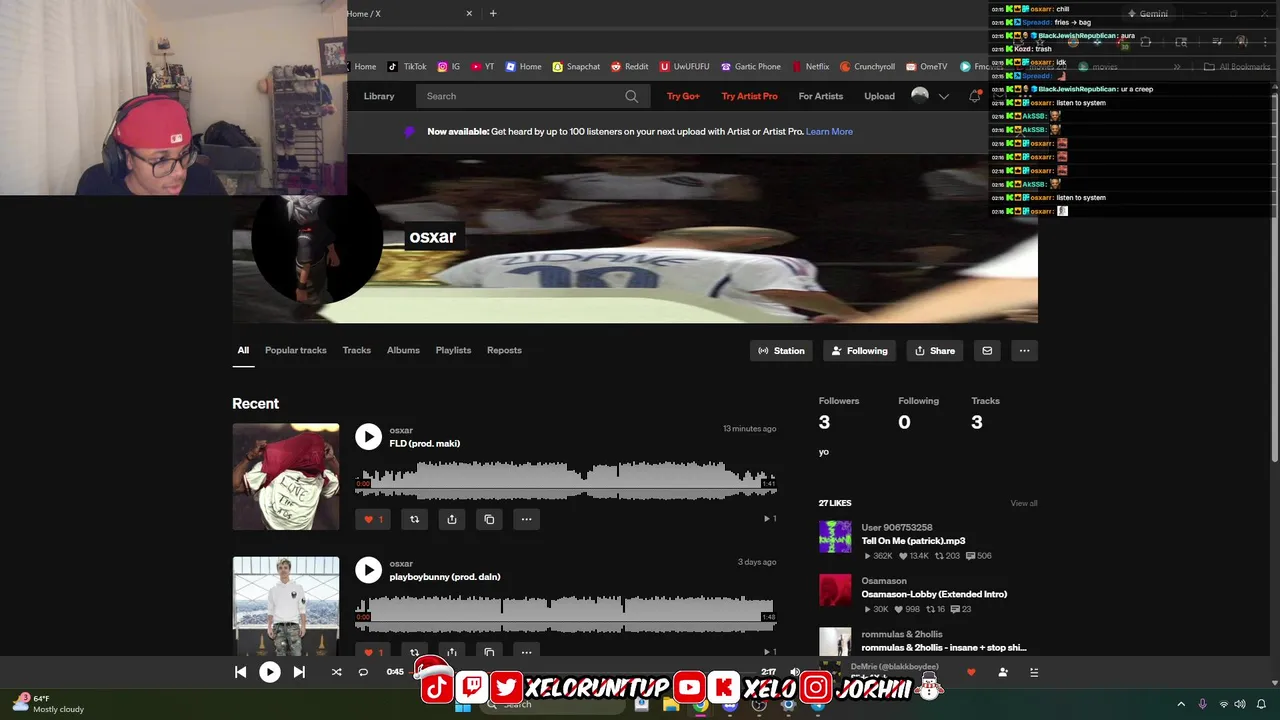Switch to Popular tracks tab
Viewport: 1280px width, 720px height.
[x=295, y=350]
